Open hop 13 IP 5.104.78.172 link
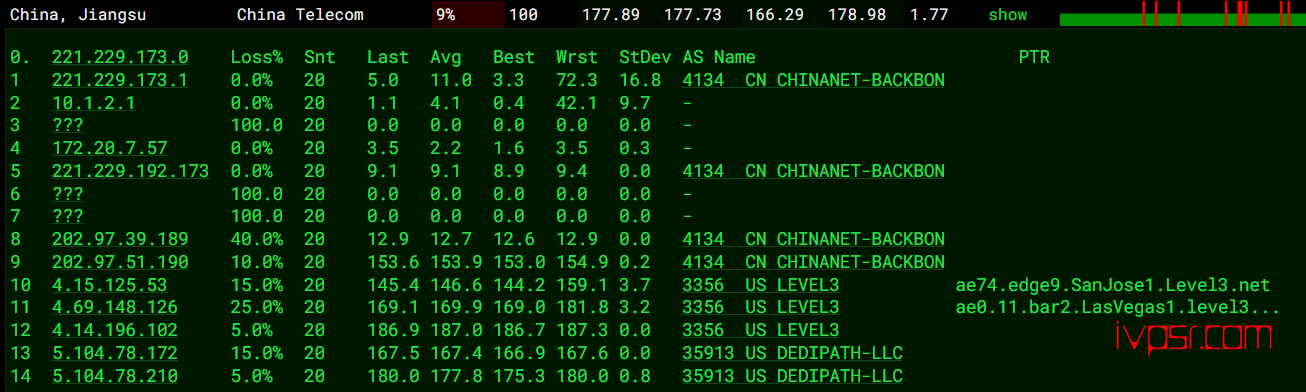This screenshot has width=1306, height=392. [x=115, y=353]
